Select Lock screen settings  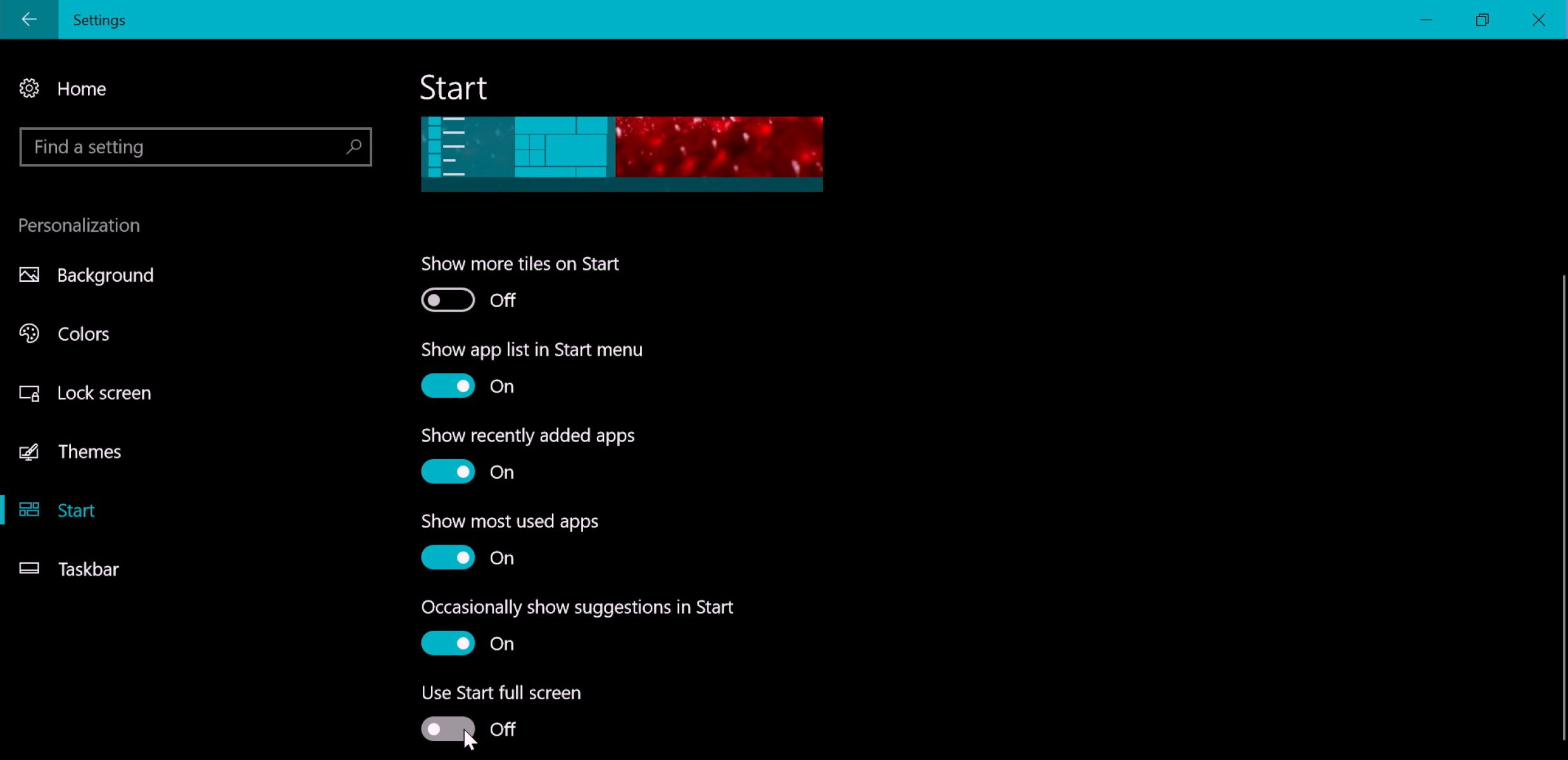tap(103, 392)
